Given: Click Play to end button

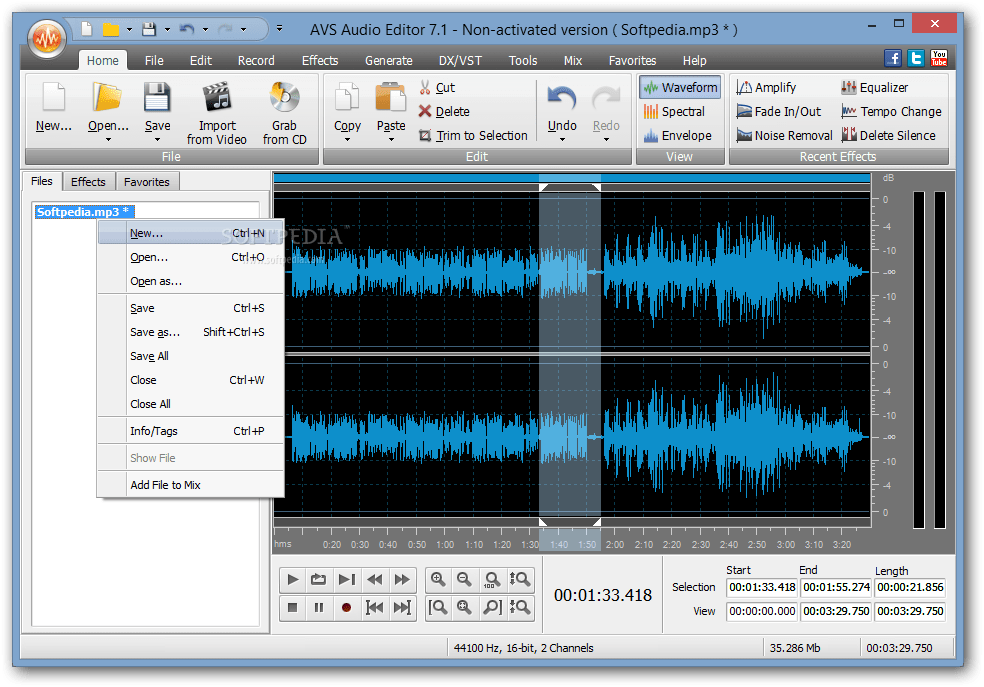Looking at the screenshot, I should coord(346,580).
